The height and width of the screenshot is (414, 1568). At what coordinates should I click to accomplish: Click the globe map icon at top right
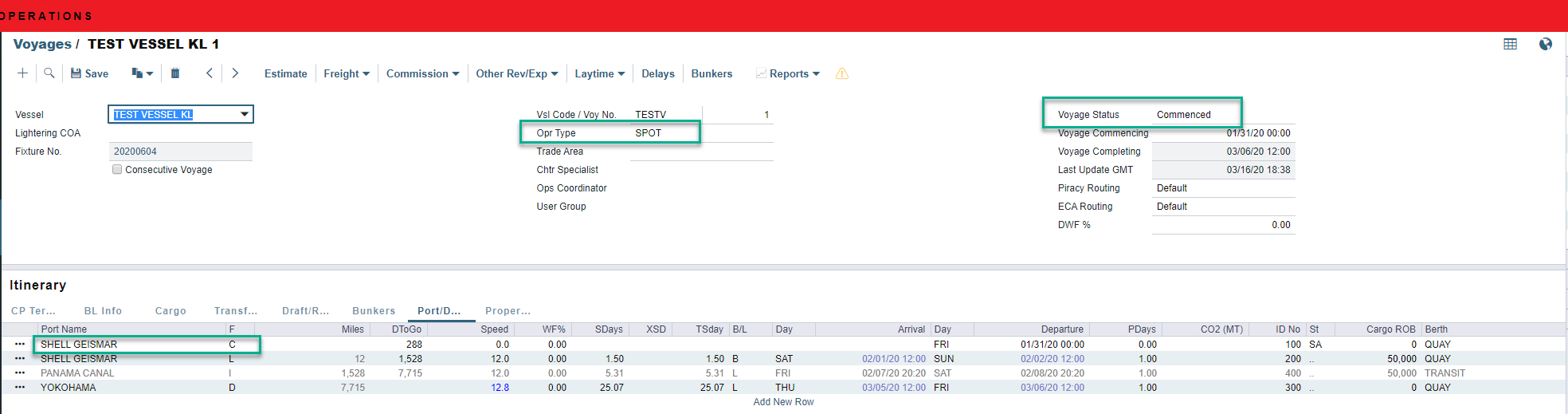click(x=1546, y=45)
